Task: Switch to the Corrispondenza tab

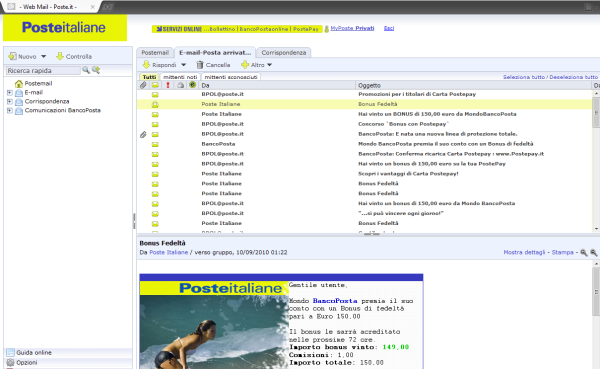Action: [284, 52]
